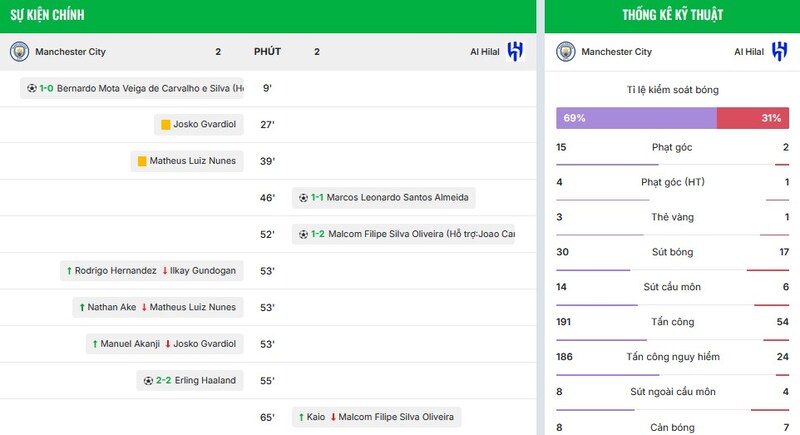
Task: Click the purple bar under Phạt góc
Action: pyautogui.click(x=607, y=164)
